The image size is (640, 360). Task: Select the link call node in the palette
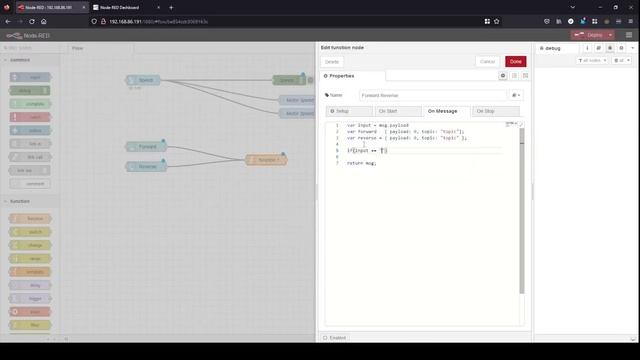(30, 157)
